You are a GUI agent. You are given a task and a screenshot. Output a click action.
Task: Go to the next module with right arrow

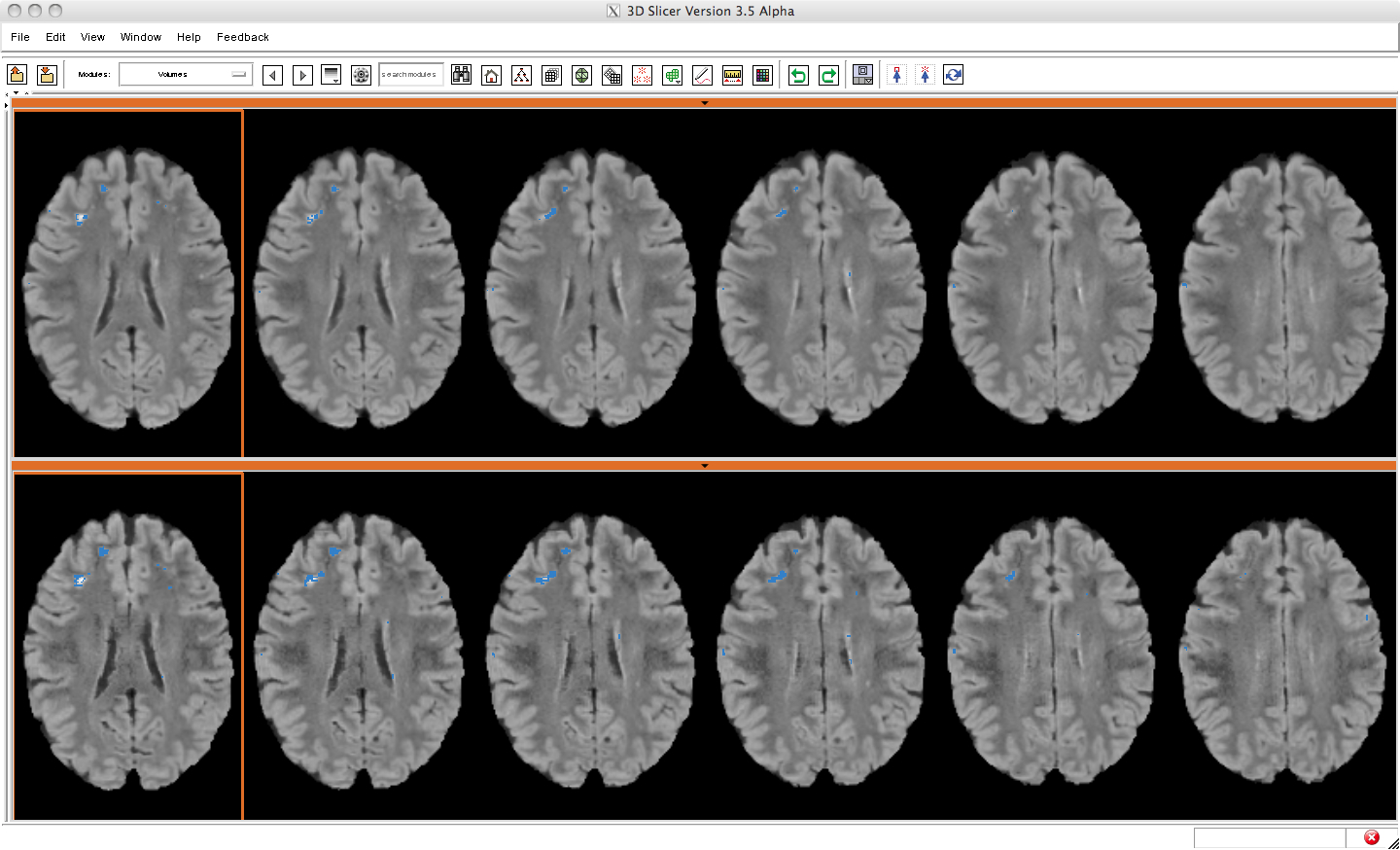coord(302,75)
